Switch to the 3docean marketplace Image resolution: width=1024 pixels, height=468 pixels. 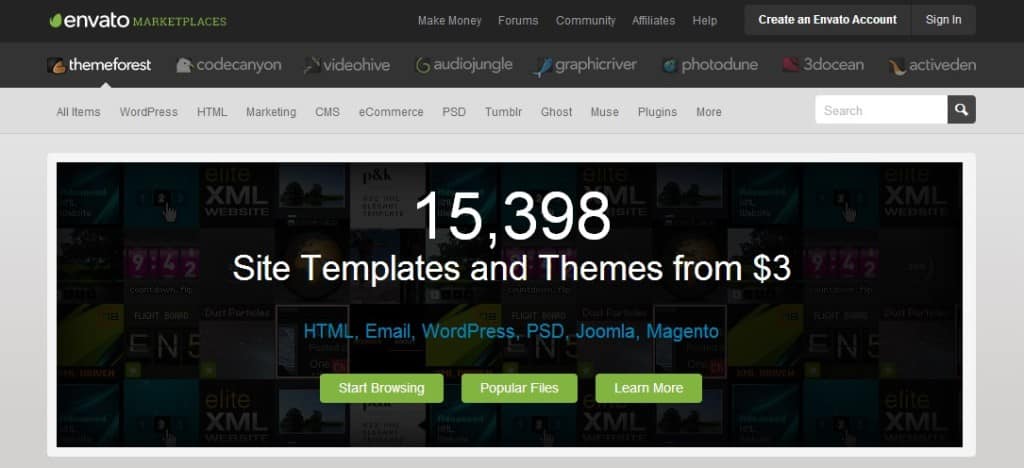point(824,65)
